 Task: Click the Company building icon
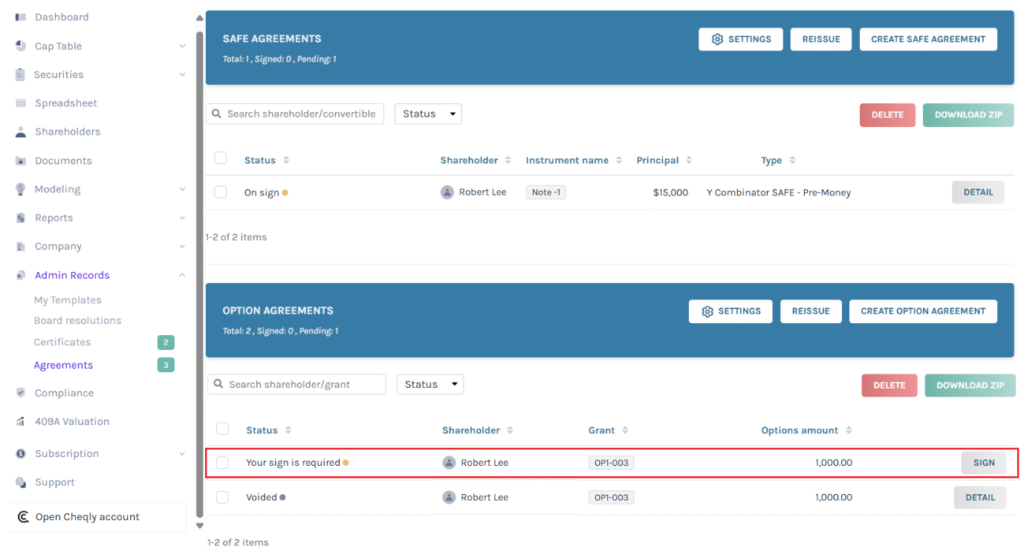tap(20, 246)
